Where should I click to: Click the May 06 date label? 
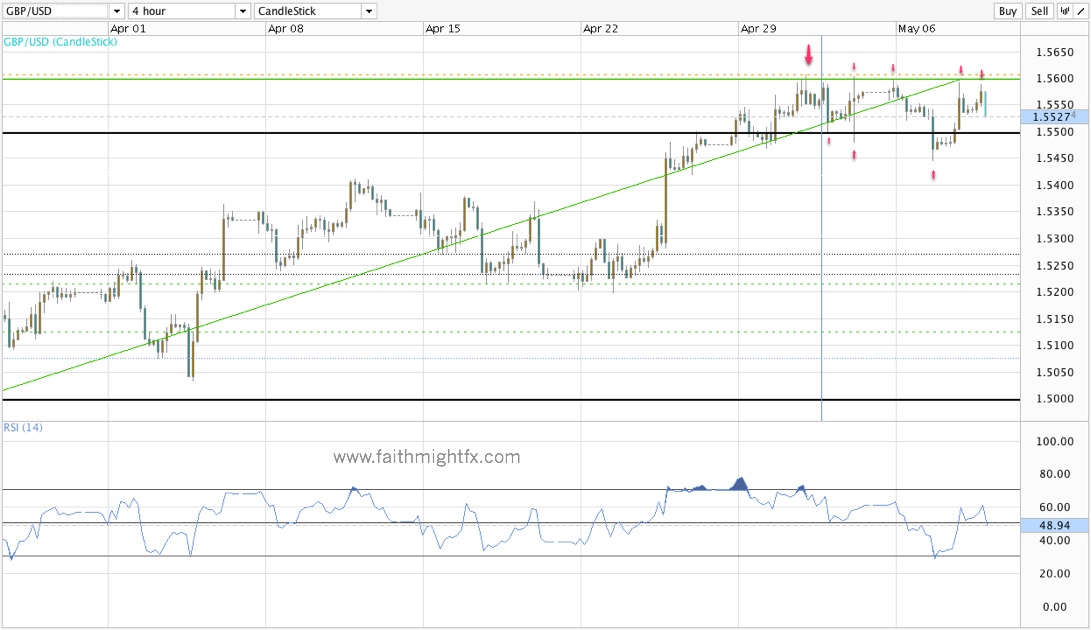[916, 29]
